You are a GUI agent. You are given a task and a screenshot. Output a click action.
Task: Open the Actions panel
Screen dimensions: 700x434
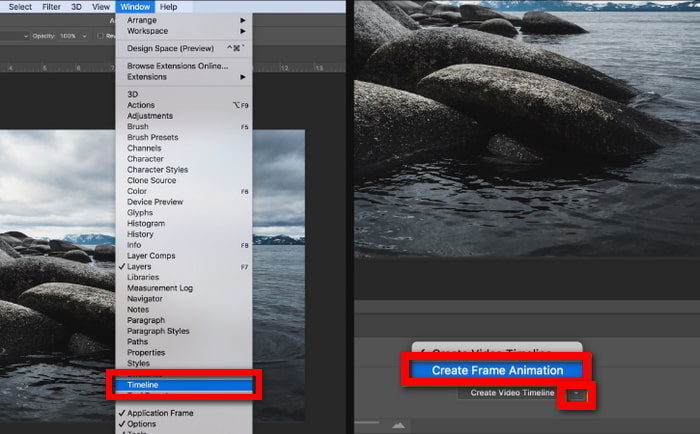click(184, 105)
